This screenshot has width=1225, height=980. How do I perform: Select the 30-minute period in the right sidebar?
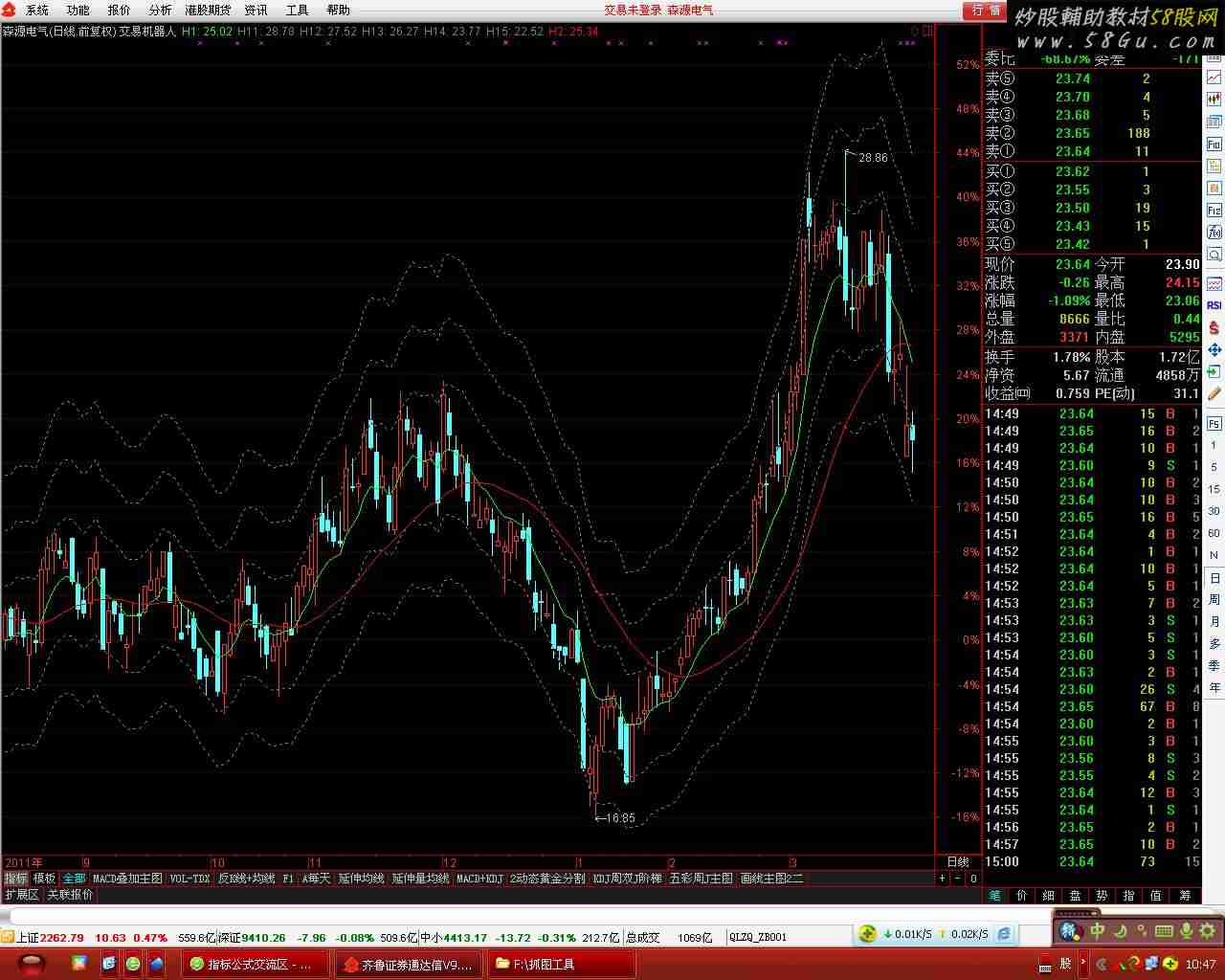click(x=1214, y=511)
